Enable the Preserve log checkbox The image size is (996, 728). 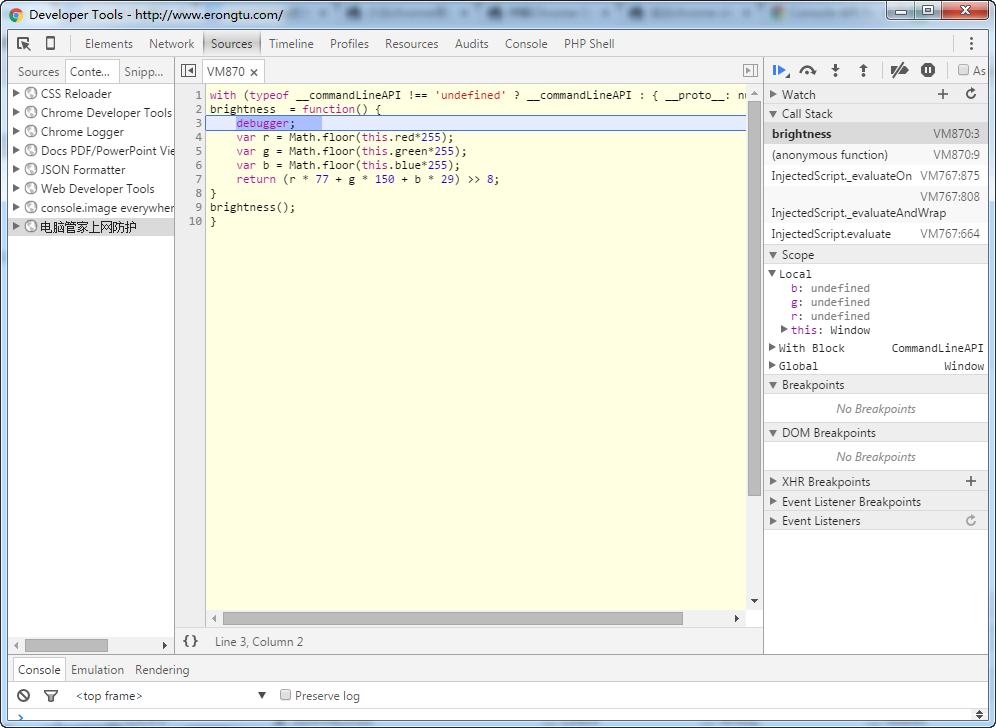286,695
